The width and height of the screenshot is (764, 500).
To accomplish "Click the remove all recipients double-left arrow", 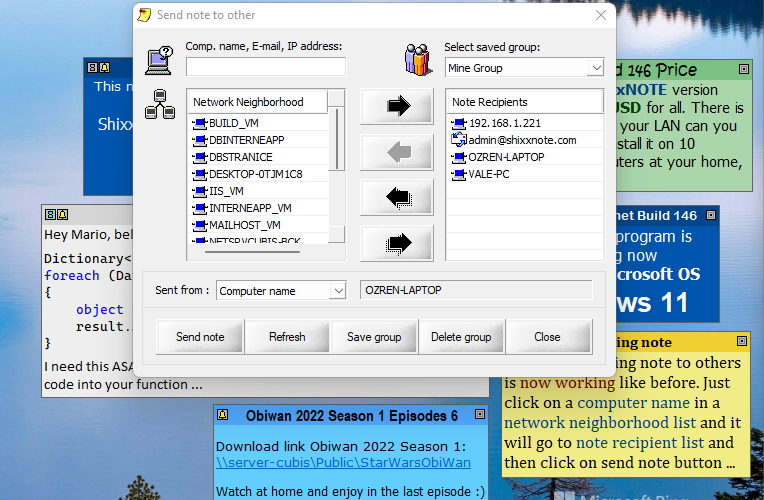I will pyautogui.click(x=398, y=197).
